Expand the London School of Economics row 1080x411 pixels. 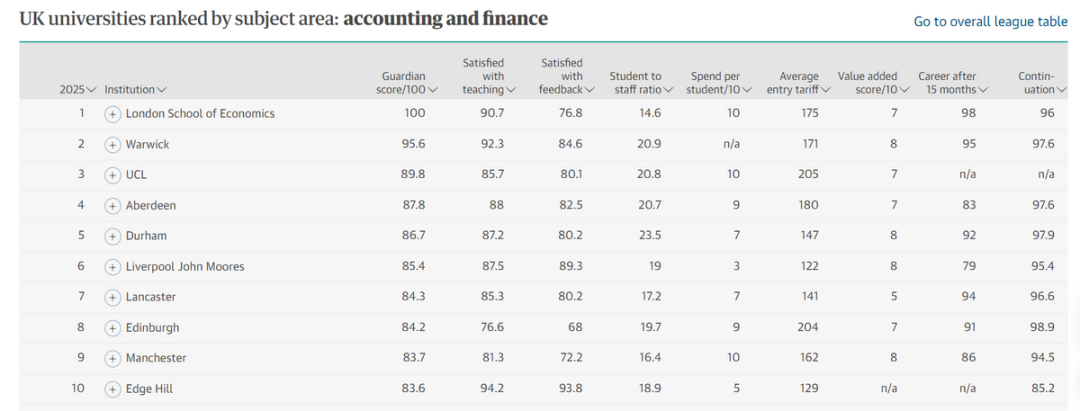pyautogui.click(x=113, y=114)
